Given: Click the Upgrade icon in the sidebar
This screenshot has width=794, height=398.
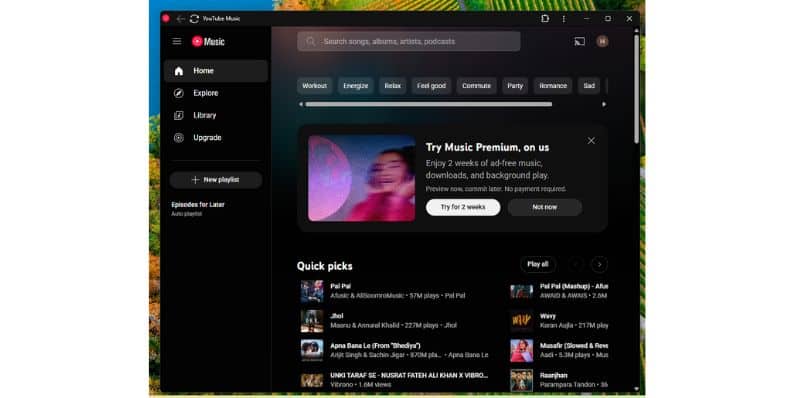Looking at the screenshot, I should tap(179, 138).
